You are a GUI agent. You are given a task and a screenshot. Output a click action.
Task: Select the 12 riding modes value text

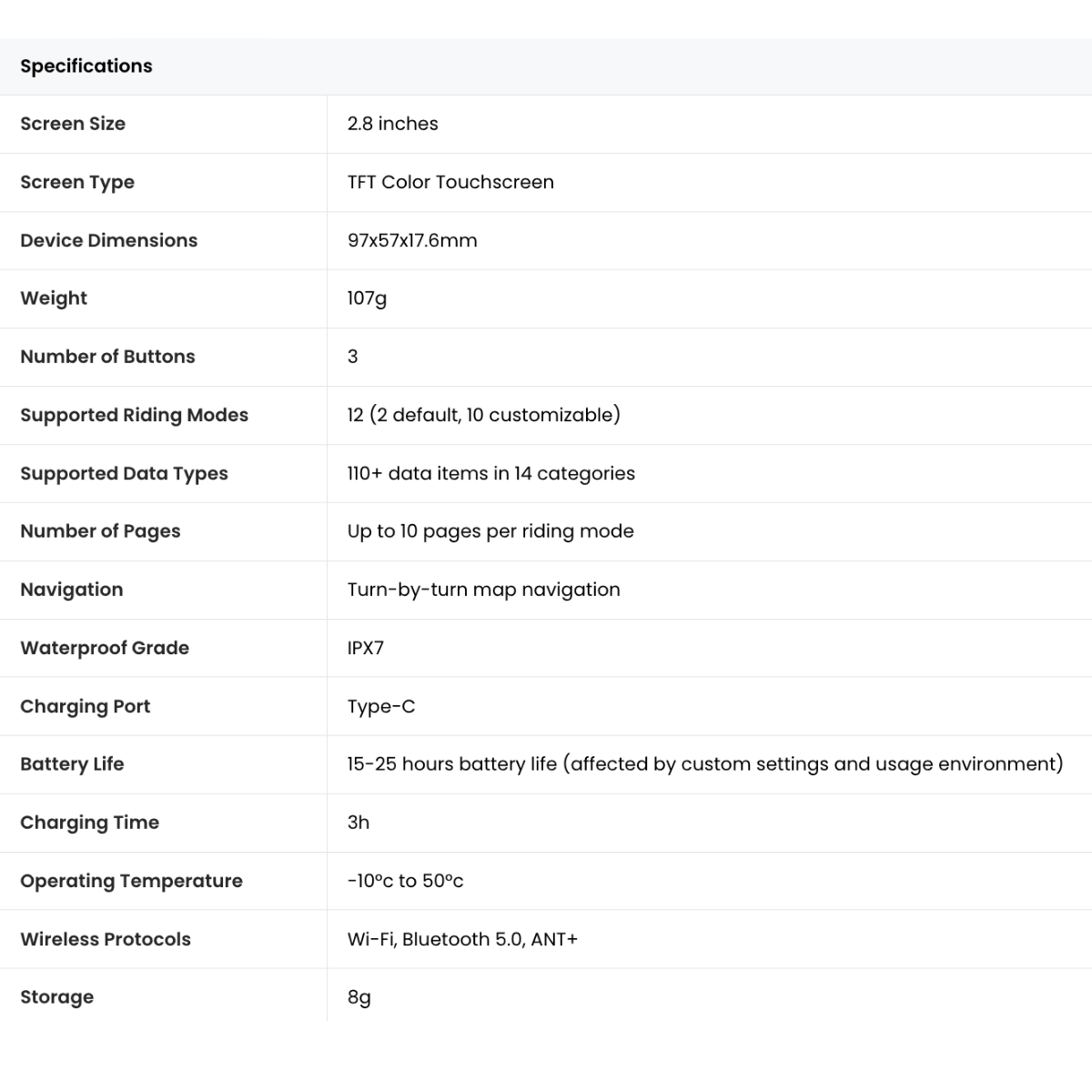pos(483,415)
